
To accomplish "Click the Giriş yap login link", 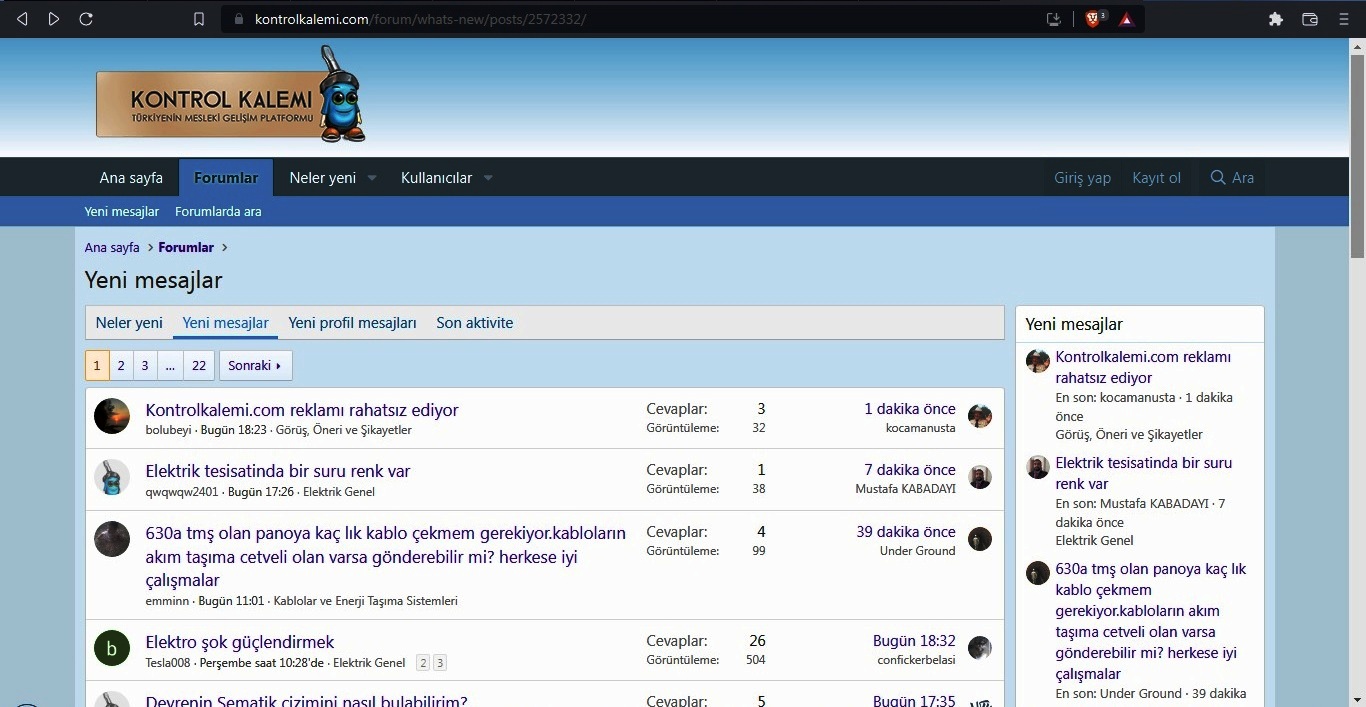I will pyautogui.click(x=1082, y=178).
